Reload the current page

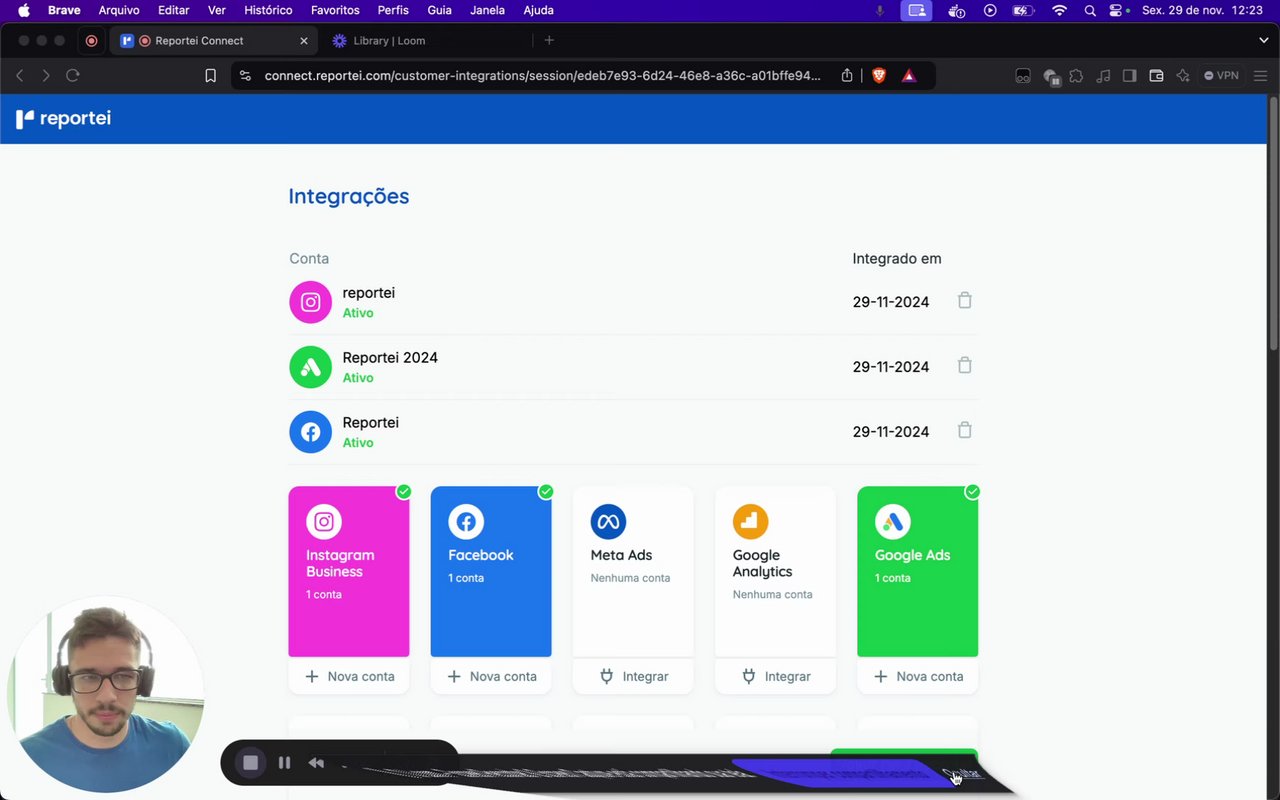point(72,75)
